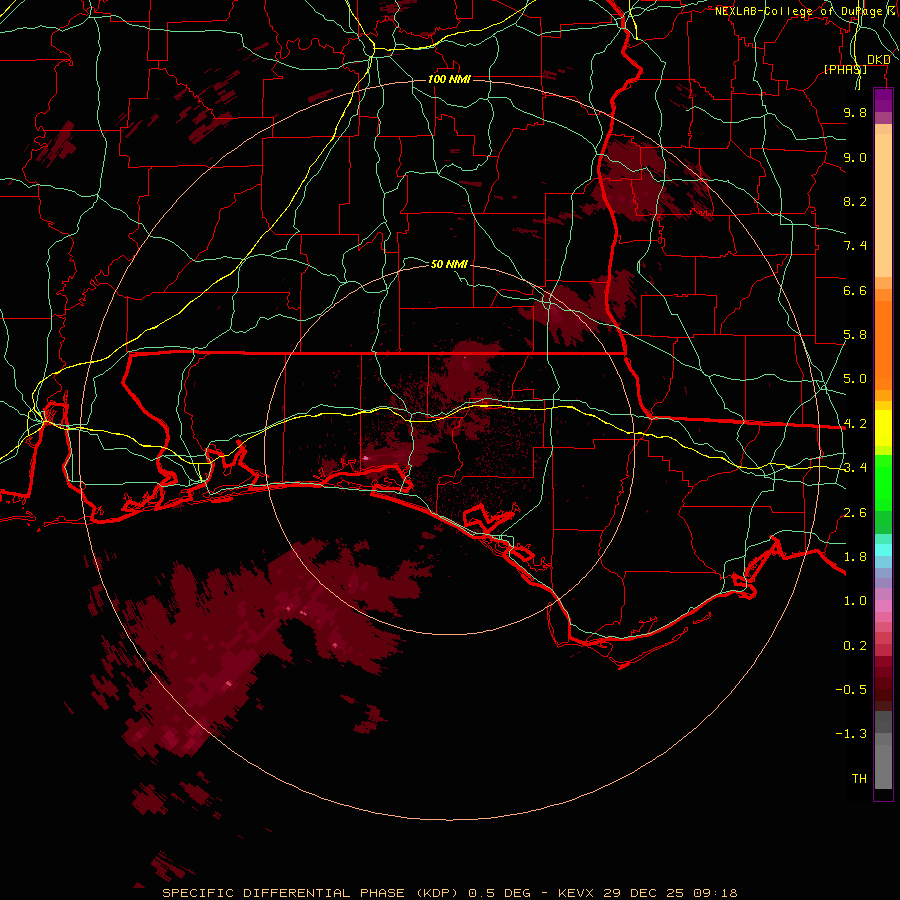The height and width of the screenshot is (900, 900).
Task: Click the 'SPECIFIC DIFFERENTIAL PHASE (KDP)' title text
Action: click(x=309, y=893)
